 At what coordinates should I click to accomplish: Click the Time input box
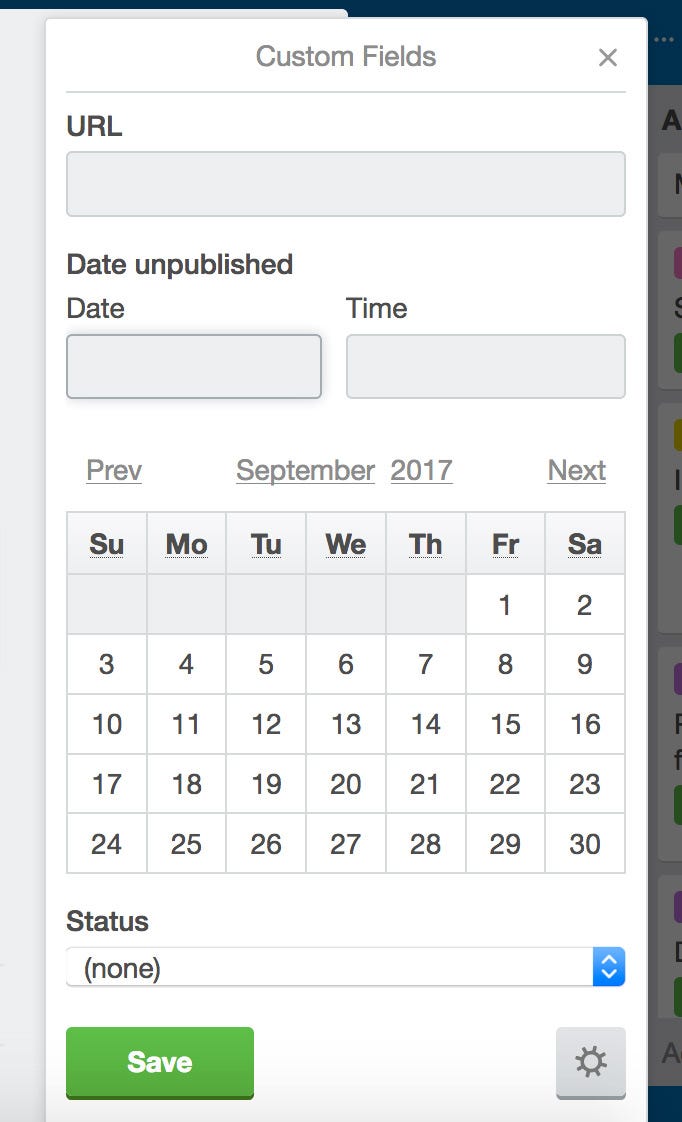pos(485,366)
